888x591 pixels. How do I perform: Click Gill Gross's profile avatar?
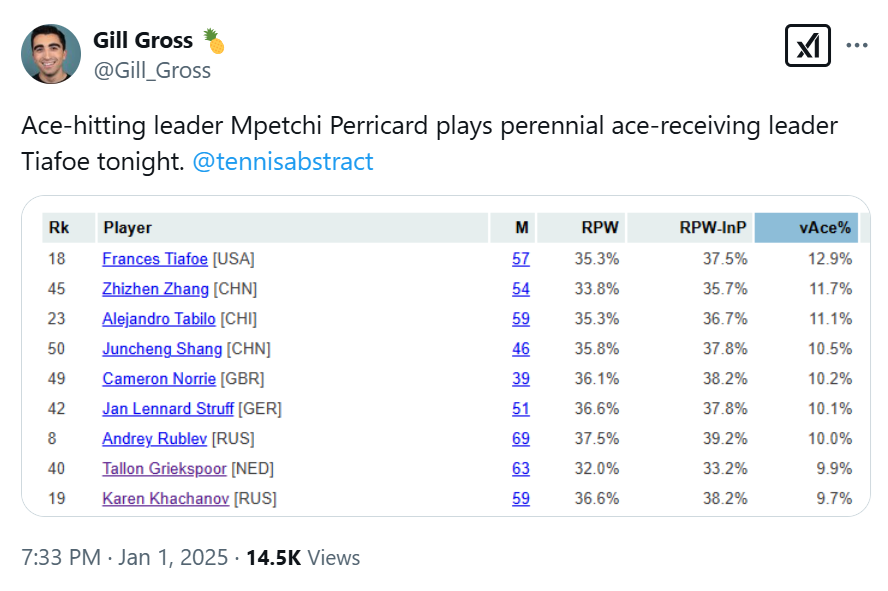[x=51, y=54]
